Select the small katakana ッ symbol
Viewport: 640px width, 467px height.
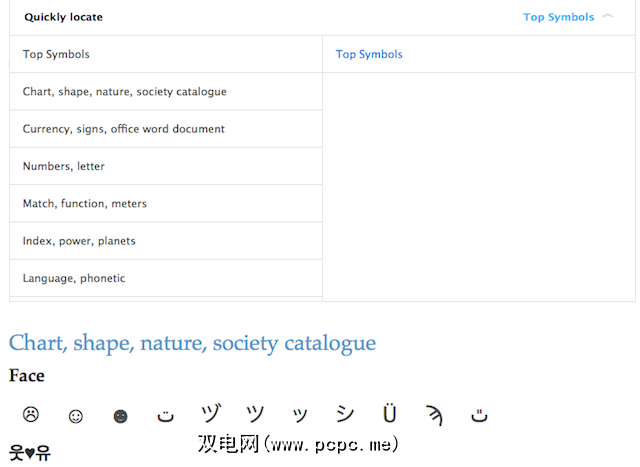click(299, 416)
